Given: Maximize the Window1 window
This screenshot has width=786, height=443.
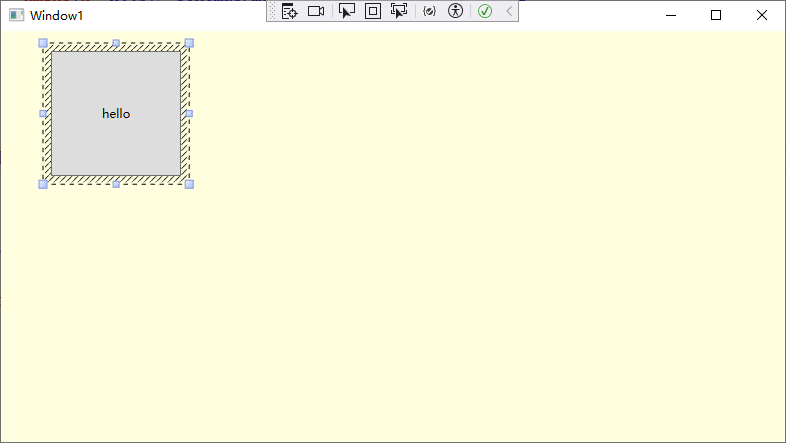Looking at the screenshot, I should 716,16.
